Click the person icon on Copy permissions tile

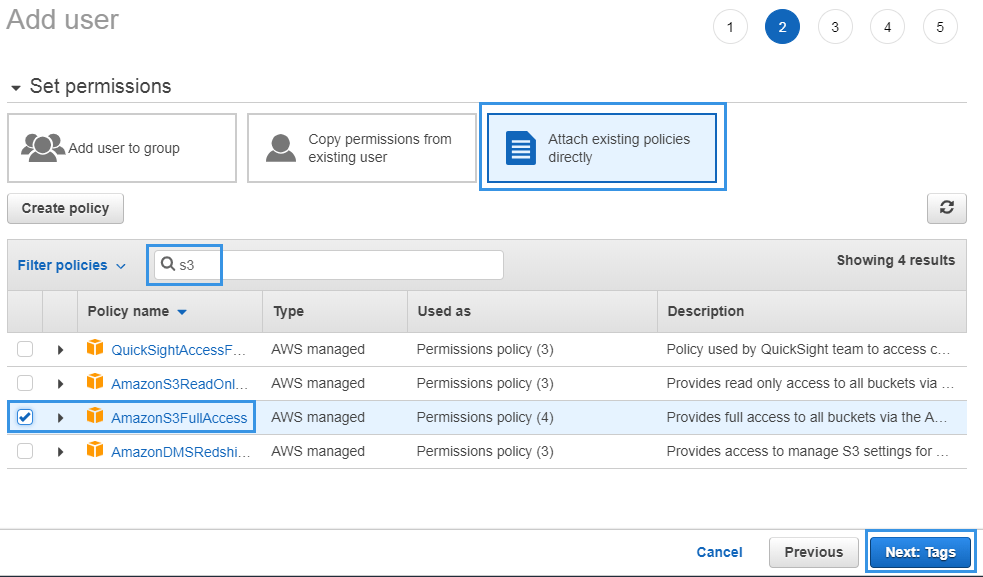(x=279, y=148)
